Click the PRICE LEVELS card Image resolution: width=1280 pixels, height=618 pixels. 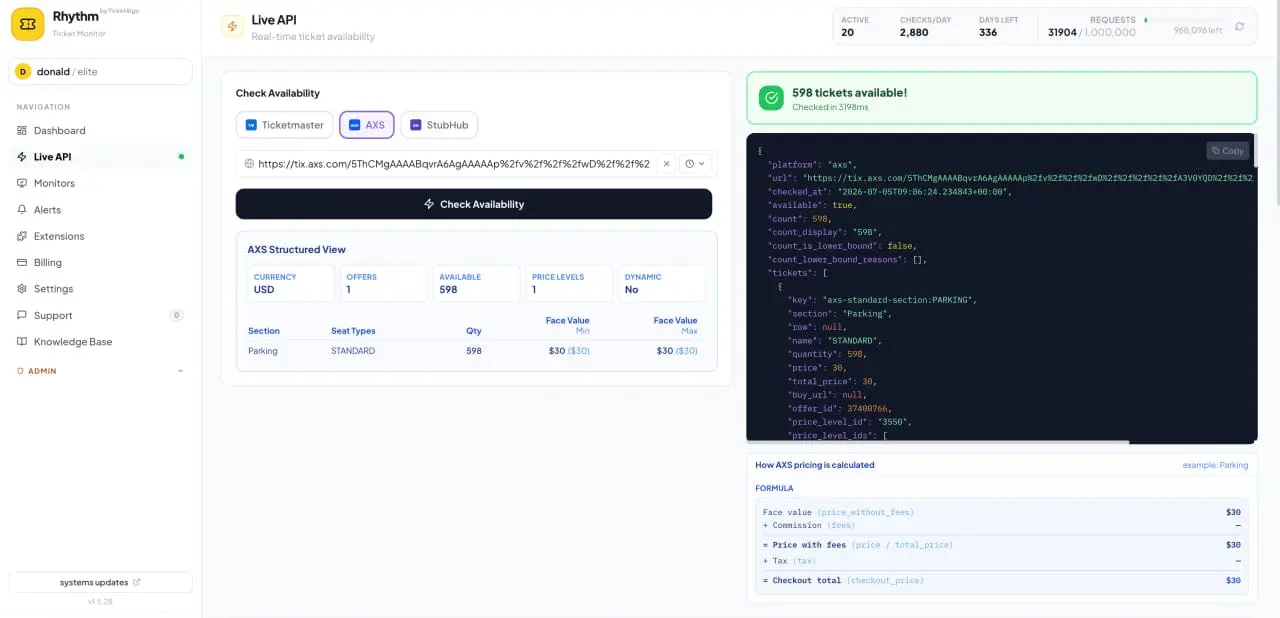point(569,283)
